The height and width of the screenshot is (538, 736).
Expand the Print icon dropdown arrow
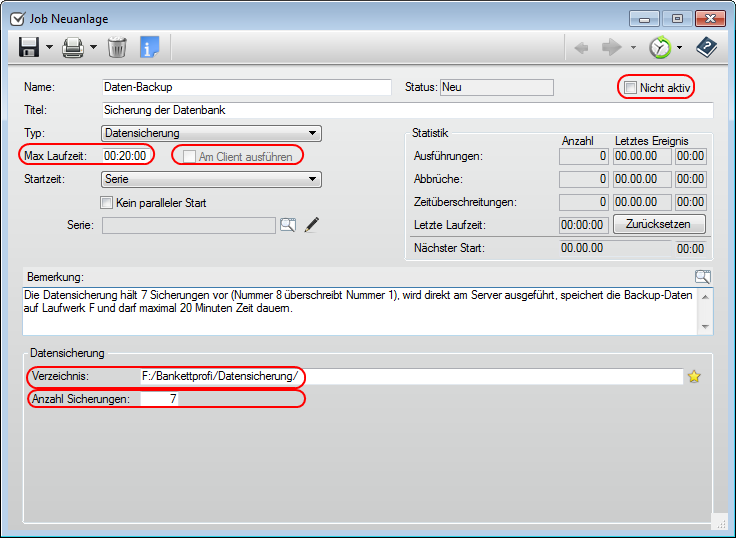[x=94, y=47]
